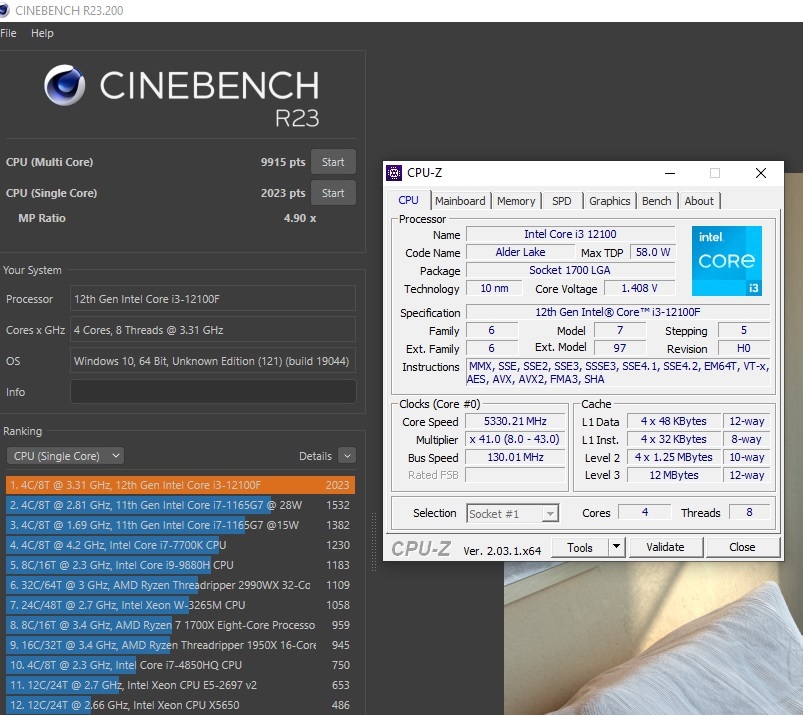The image size is (803, 716).
Task: Start the CPU Multi Core test
Action: pyautogui.click(x=333, y=162)
